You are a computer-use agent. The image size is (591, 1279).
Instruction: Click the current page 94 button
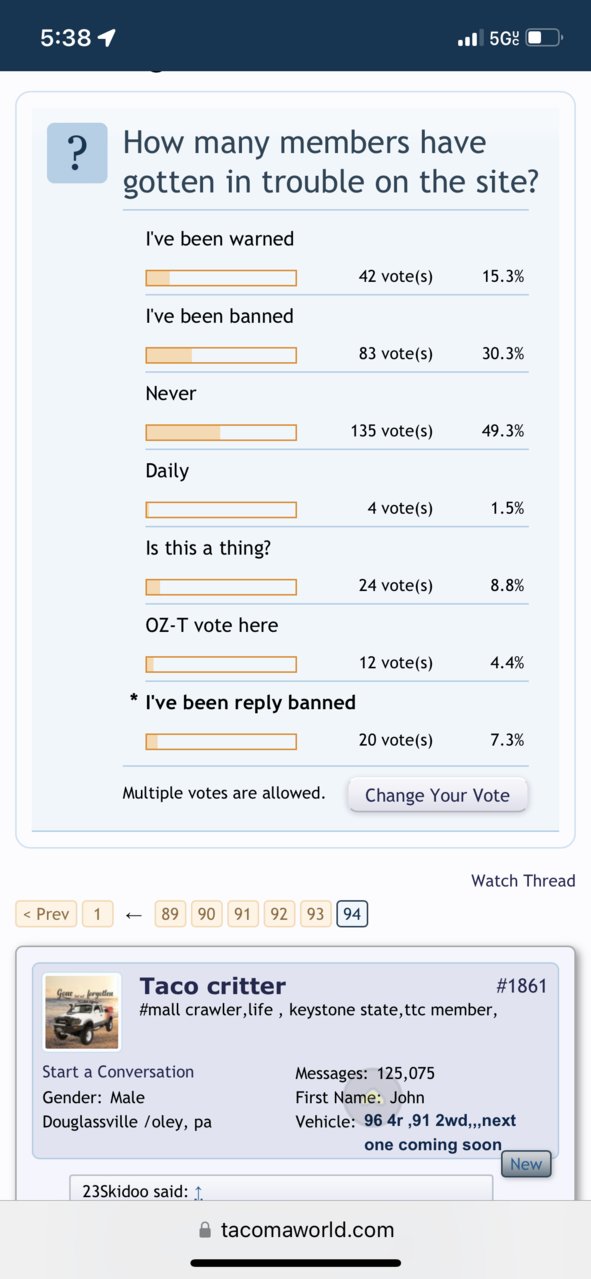352,914
